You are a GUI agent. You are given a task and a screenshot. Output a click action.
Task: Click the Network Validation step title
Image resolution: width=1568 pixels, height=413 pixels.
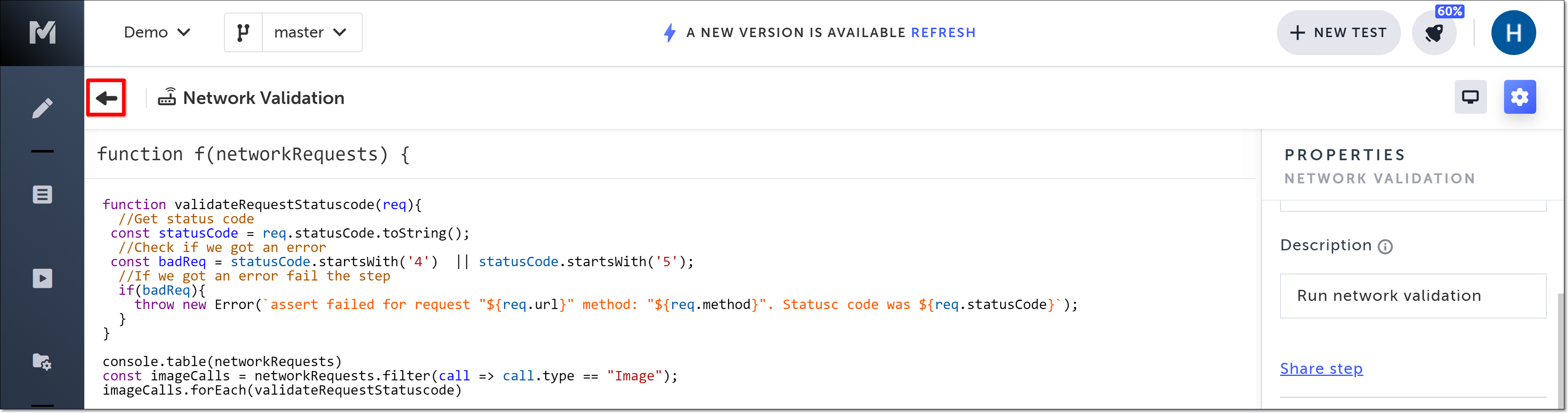click(x=264, y=98)
